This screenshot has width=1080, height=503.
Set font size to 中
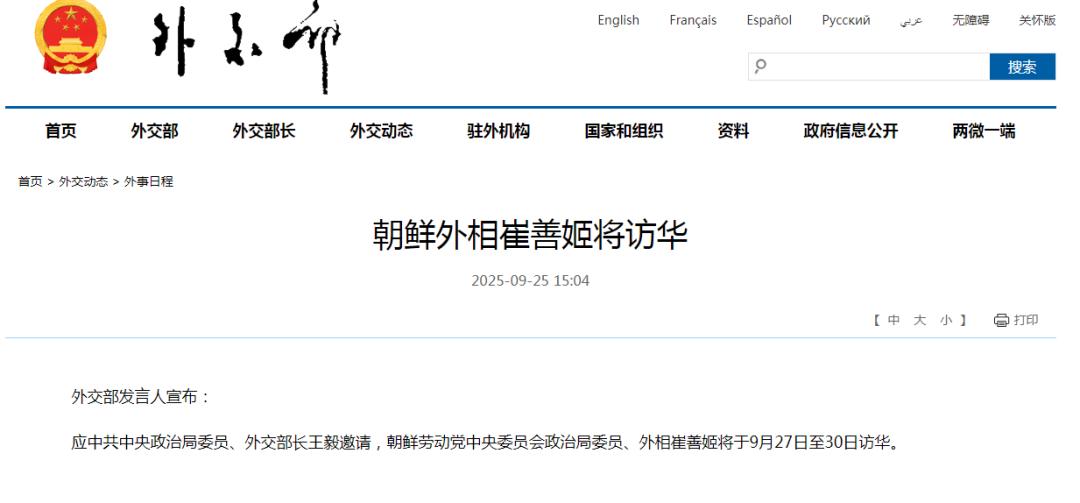pyautogui.click(x=893, y=320)
